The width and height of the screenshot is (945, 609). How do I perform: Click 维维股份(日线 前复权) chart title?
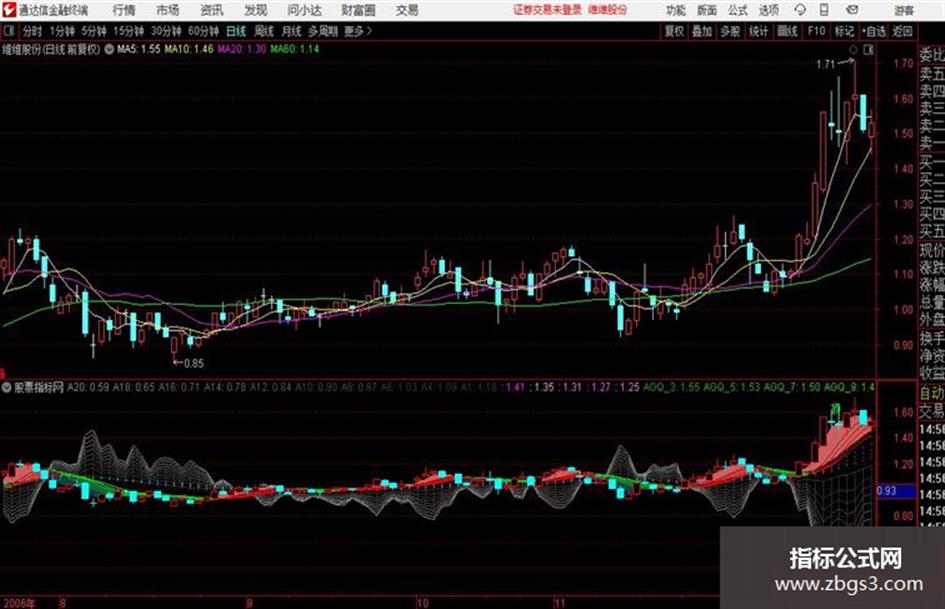tap(51, 49)
